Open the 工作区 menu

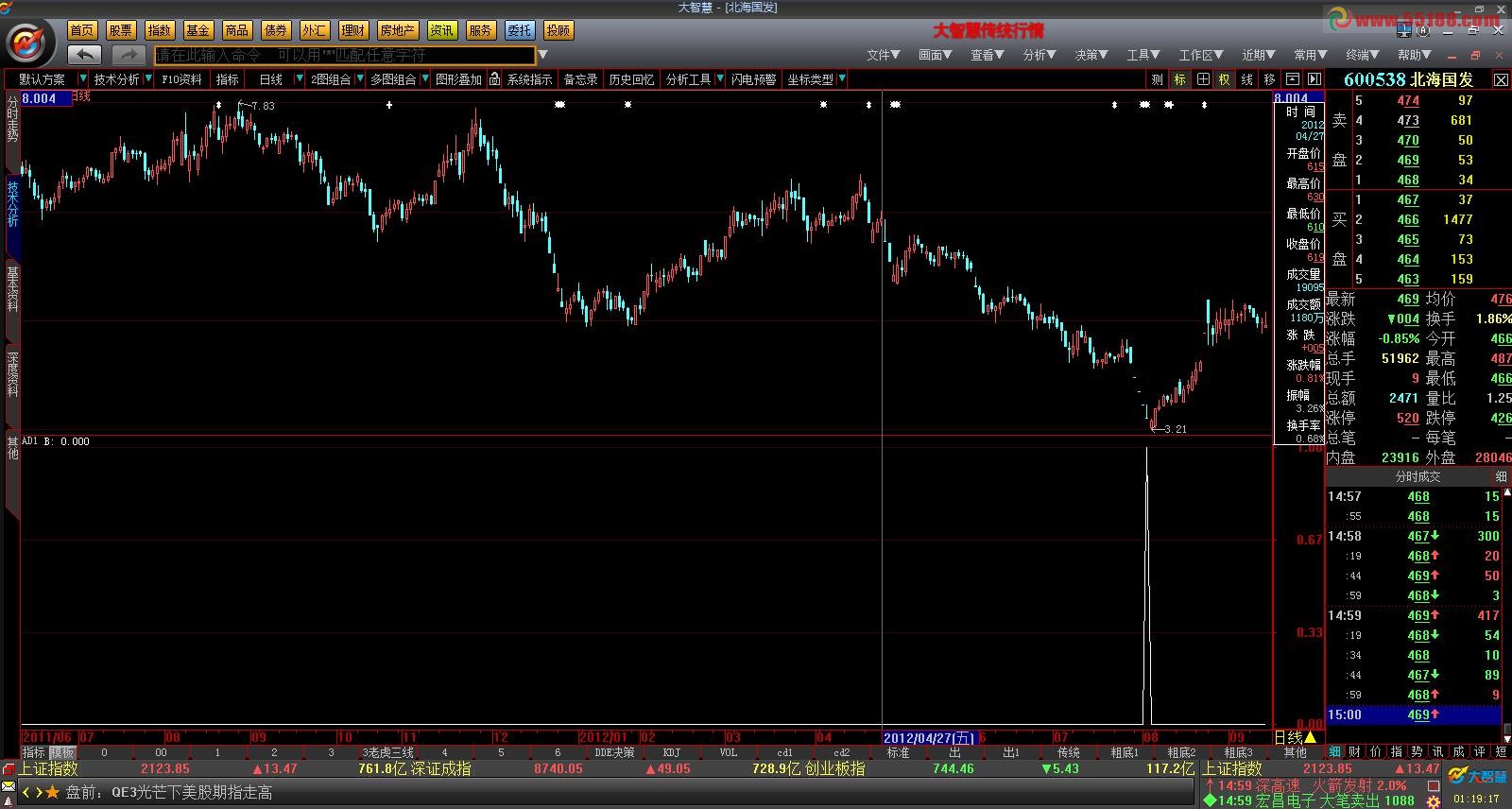pyautogui.click(x=1201, y=55)
